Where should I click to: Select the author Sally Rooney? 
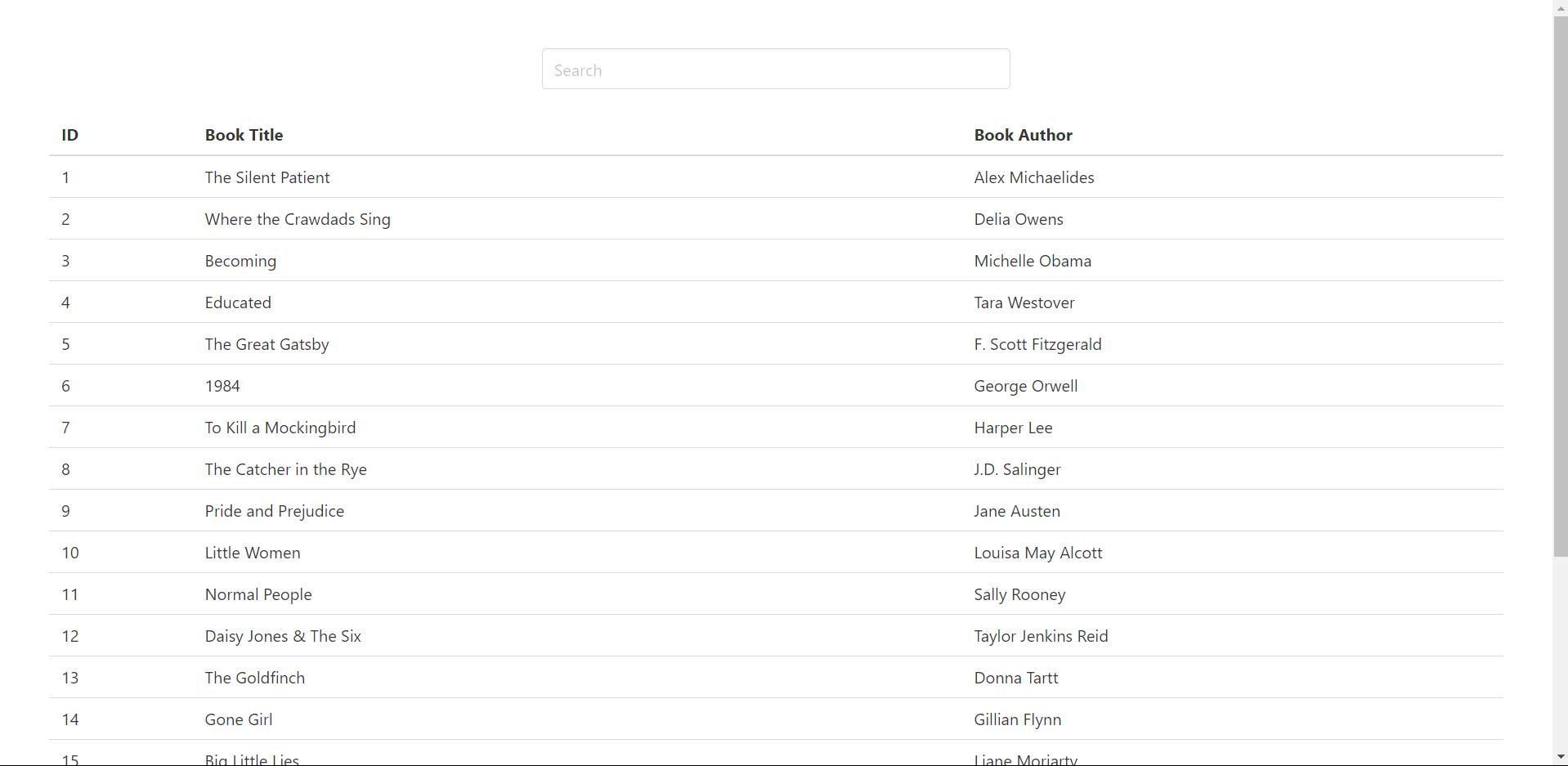tap(1019, 595)
